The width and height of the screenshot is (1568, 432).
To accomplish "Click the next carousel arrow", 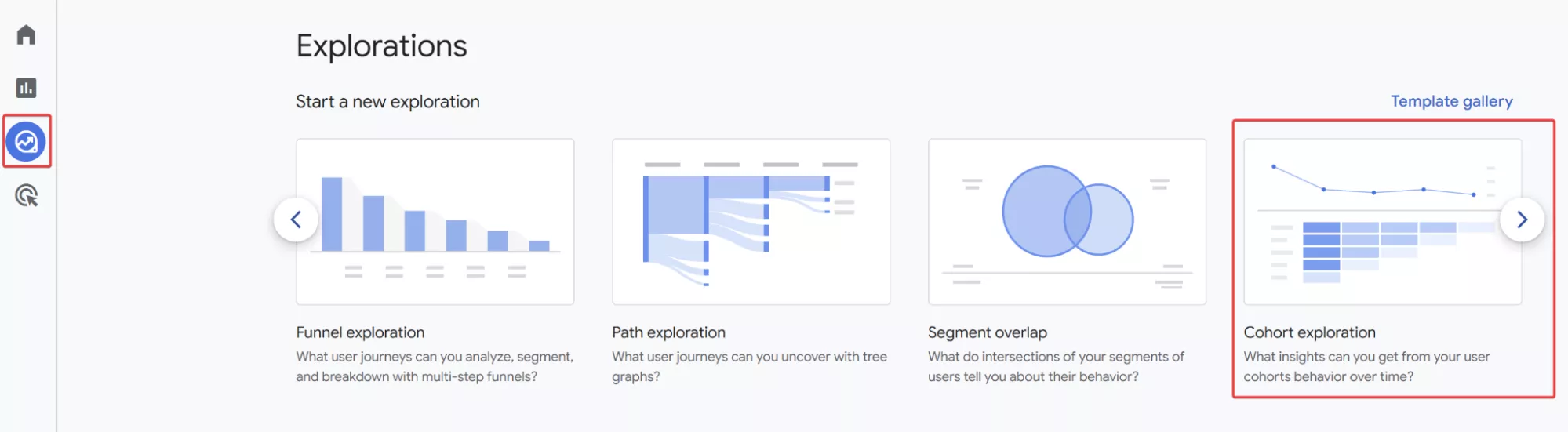I will [1522, 220].
